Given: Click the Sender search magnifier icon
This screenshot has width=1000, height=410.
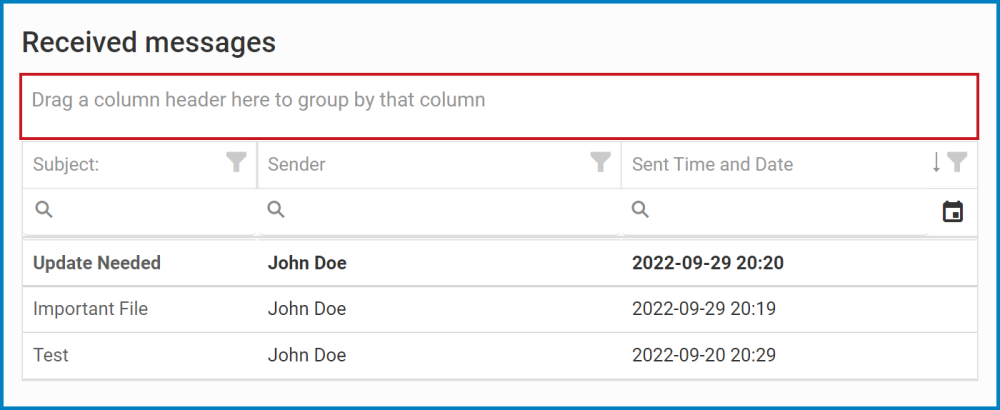Looking at the screenshot, I should coord(276,210).
